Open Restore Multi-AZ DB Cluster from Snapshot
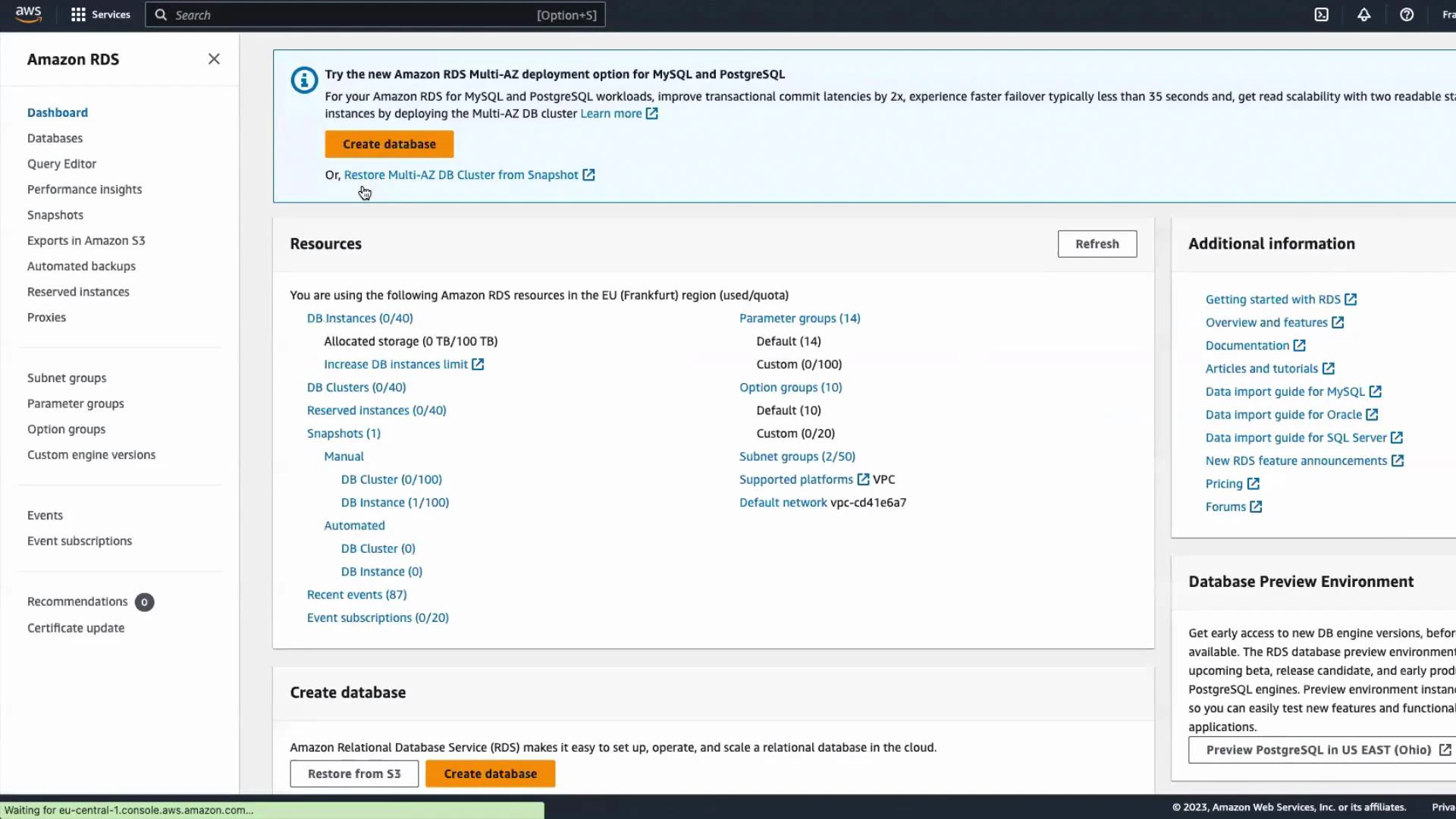This screenshot has width=1456, height=819. 462,174
